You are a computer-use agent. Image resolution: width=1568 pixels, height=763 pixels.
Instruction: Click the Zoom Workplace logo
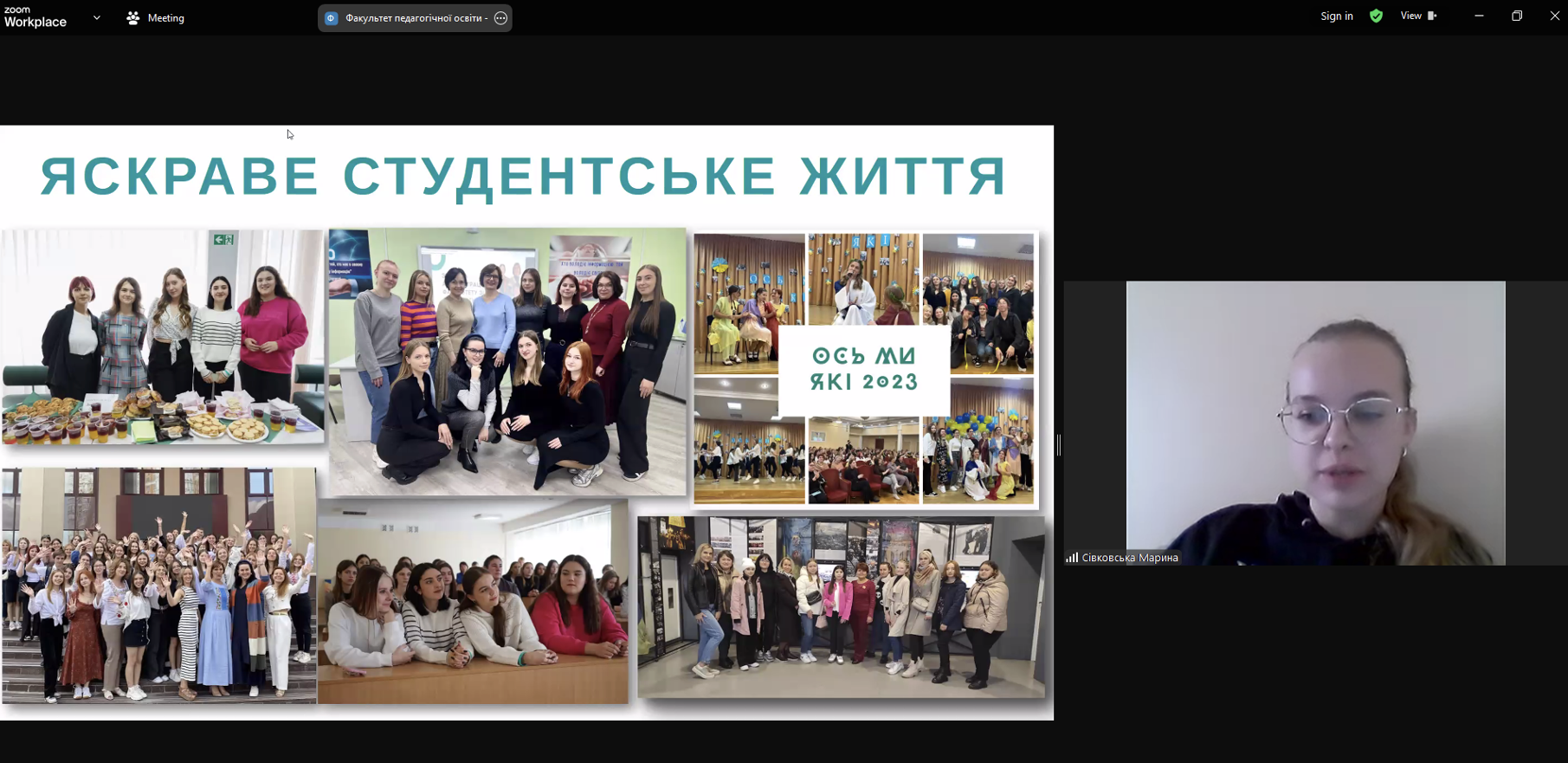(35, 17)
